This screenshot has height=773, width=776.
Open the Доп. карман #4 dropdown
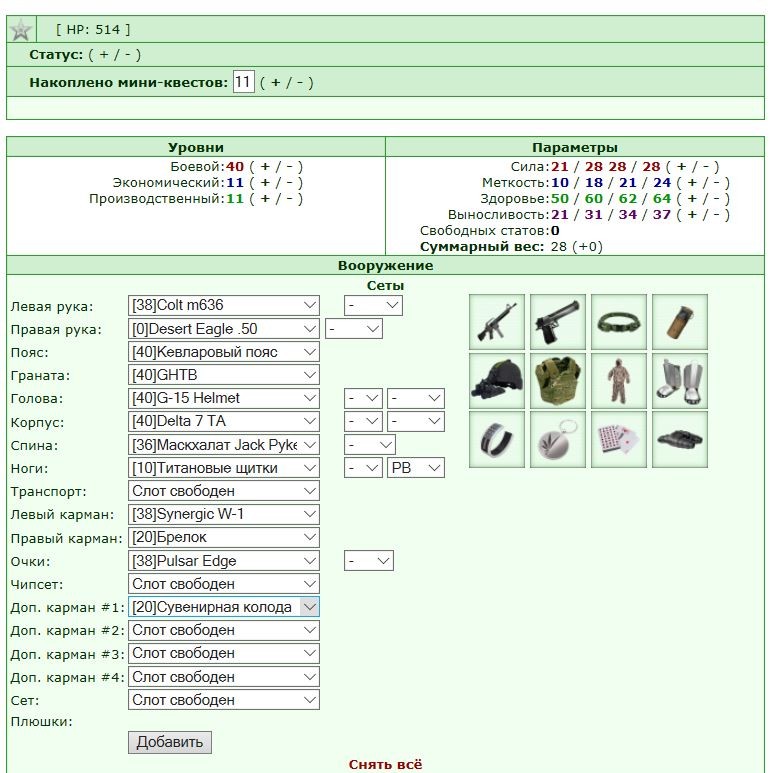coord(224,676)
